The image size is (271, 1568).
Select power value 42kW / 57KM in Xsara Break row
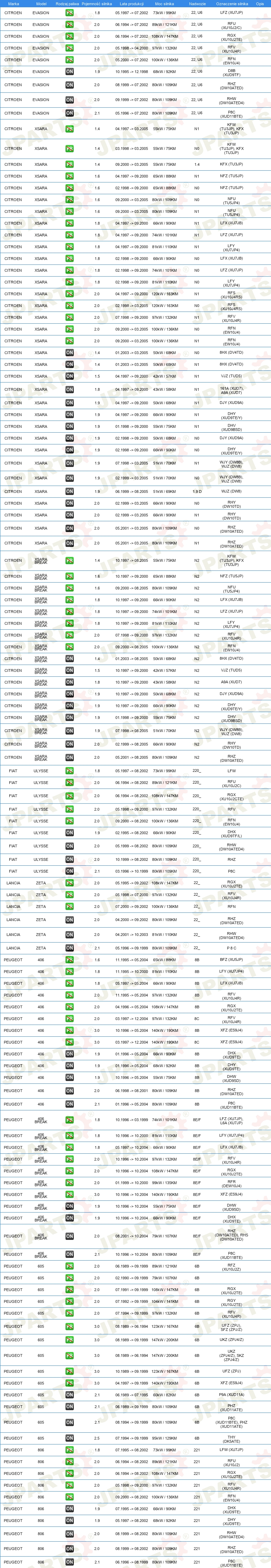tap(164, 671)
